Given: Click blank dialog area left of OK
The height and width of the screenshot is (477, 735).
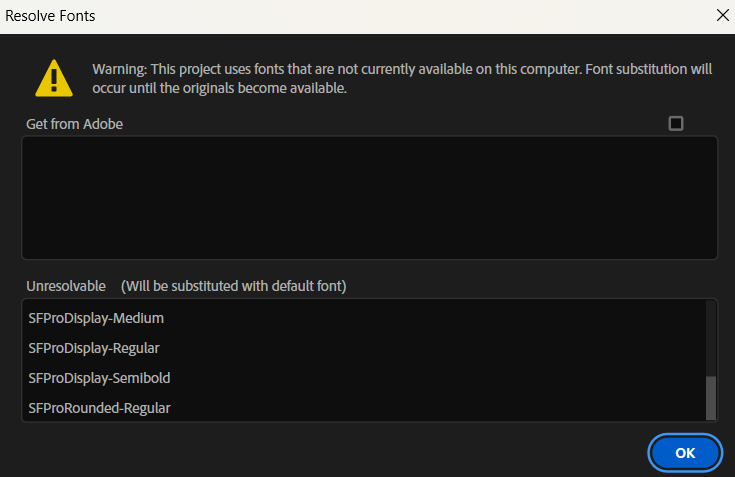Looking at the screenshot, I should (350, 452).
